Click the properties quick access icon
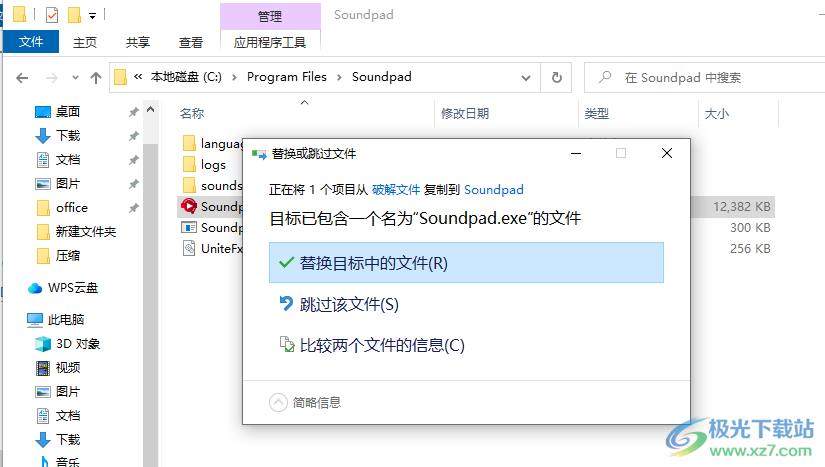825x467 pixels. 52,15
